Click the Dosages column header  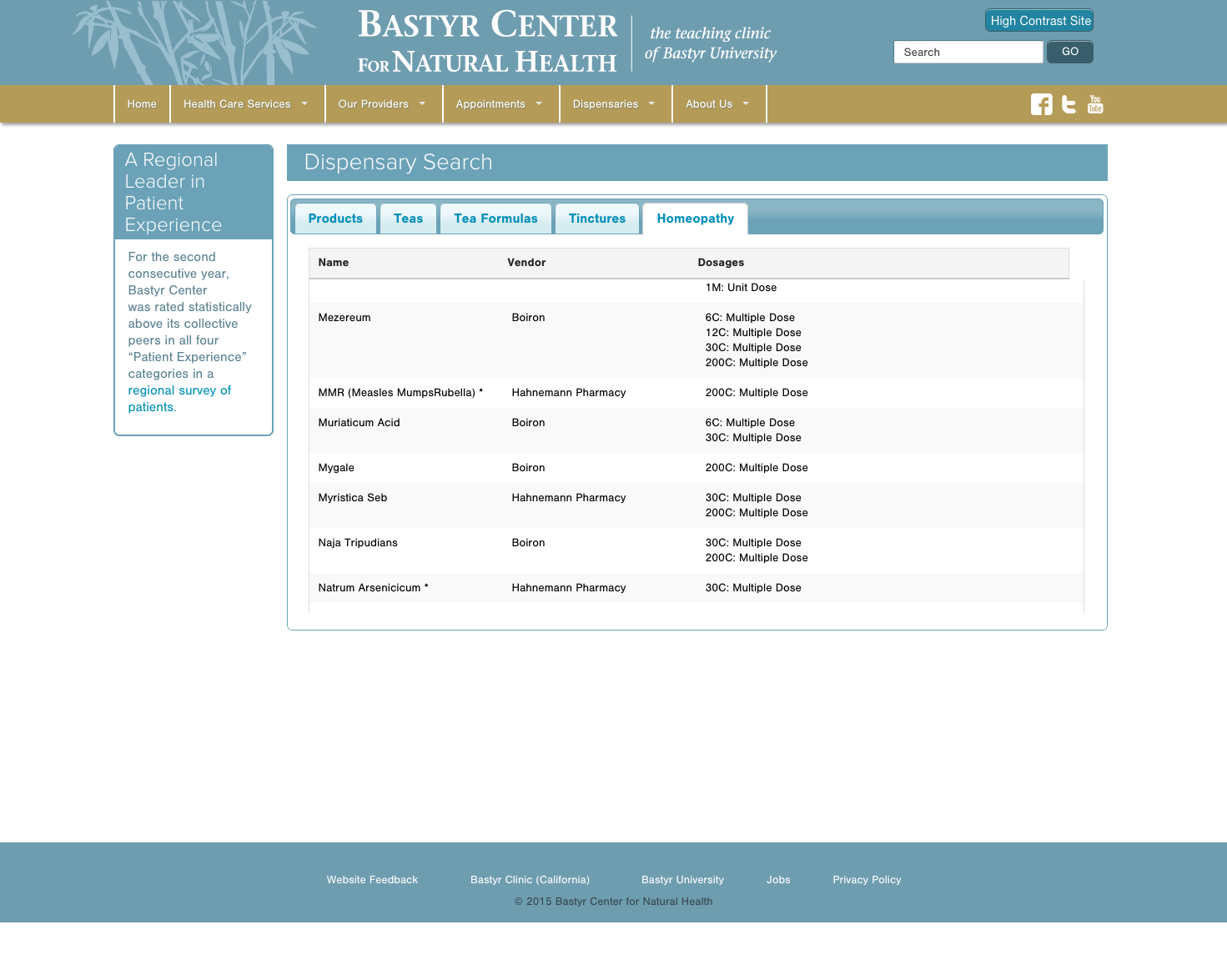[721, 263]
